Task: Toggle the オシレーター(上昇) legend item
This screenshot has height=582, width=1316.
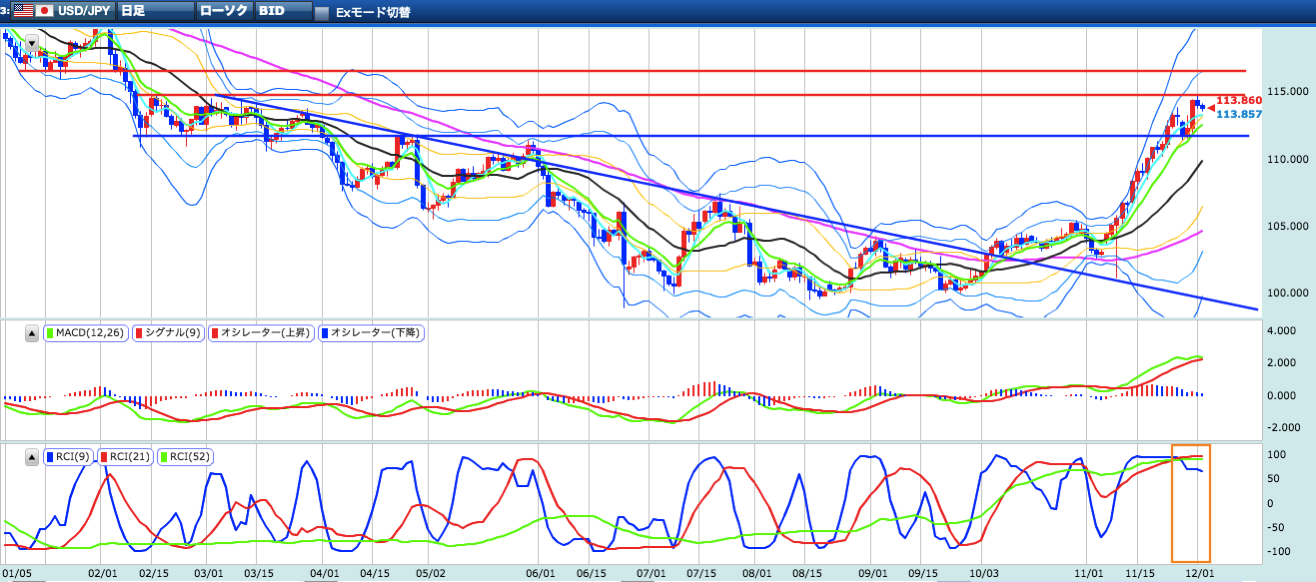Action: pos(261,333)
